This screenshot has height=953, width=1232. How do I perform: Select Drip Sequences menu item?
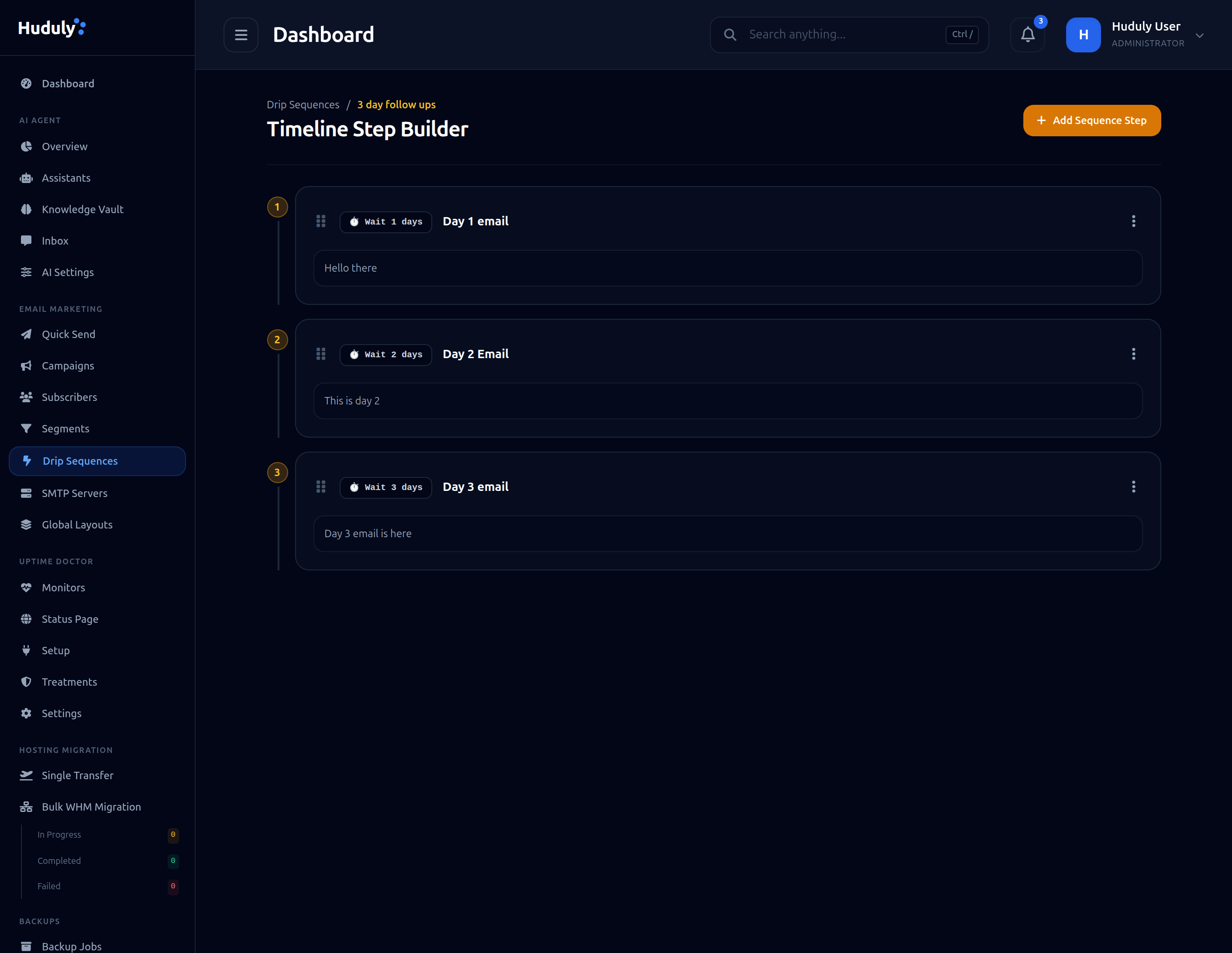point(97,461)
